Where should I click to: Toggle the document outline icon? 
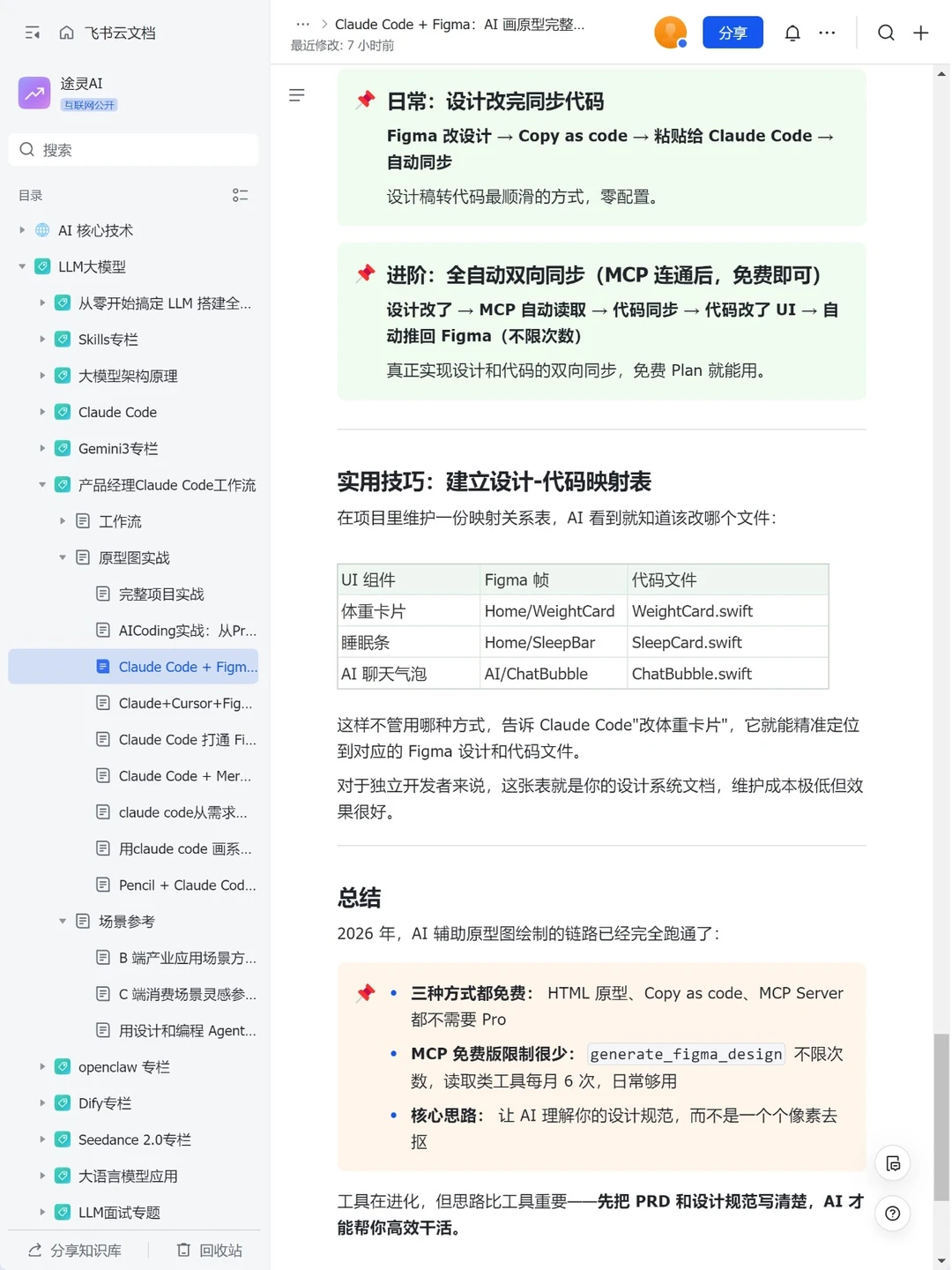297,95
